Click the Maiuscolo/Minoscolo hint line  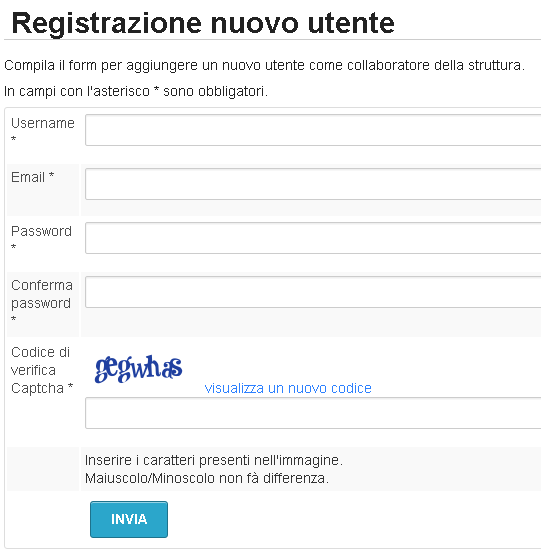click(x=207, y=478)
